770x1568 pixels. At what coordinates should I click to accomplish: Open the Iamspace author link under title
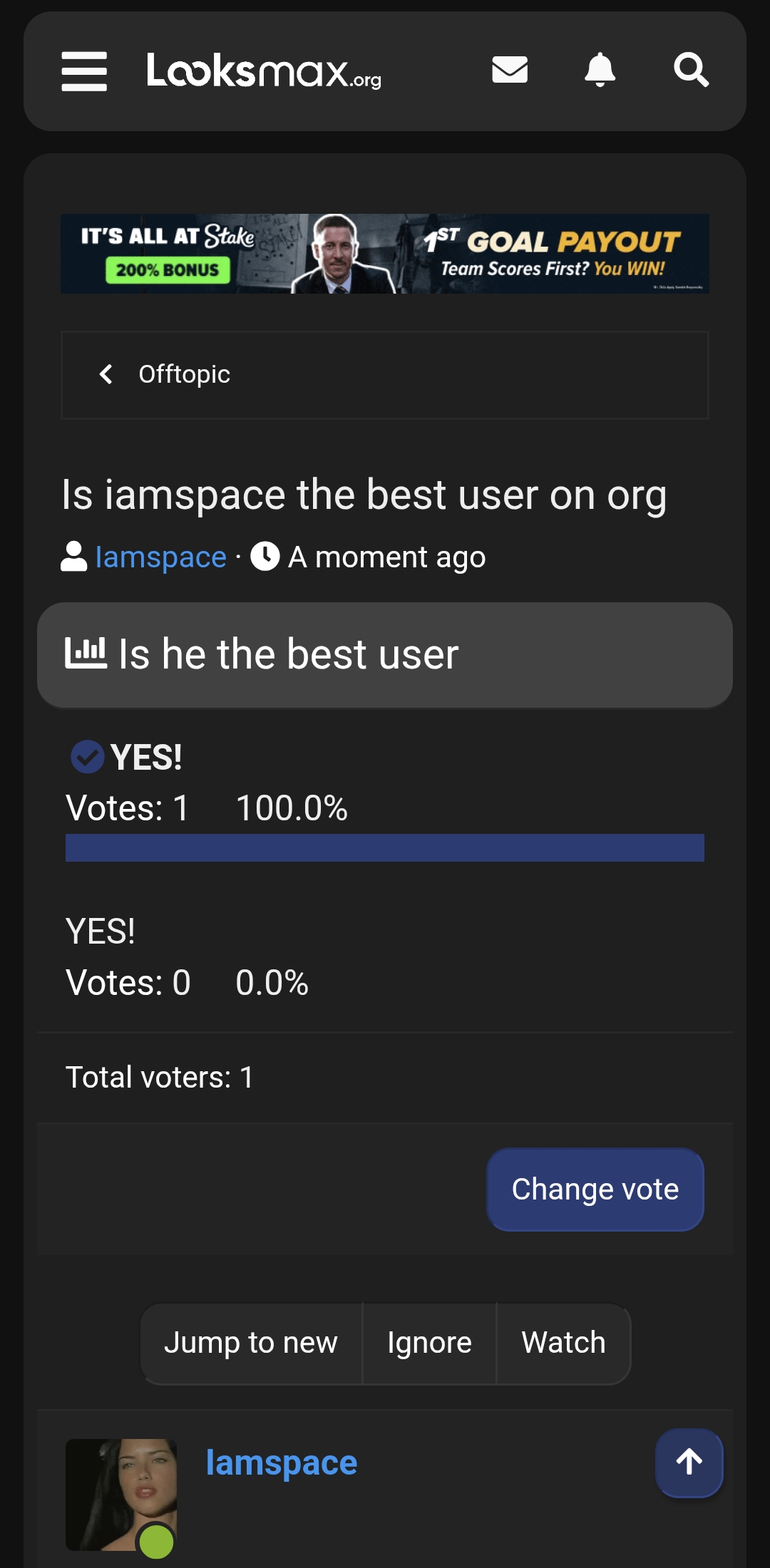point(160,557)
